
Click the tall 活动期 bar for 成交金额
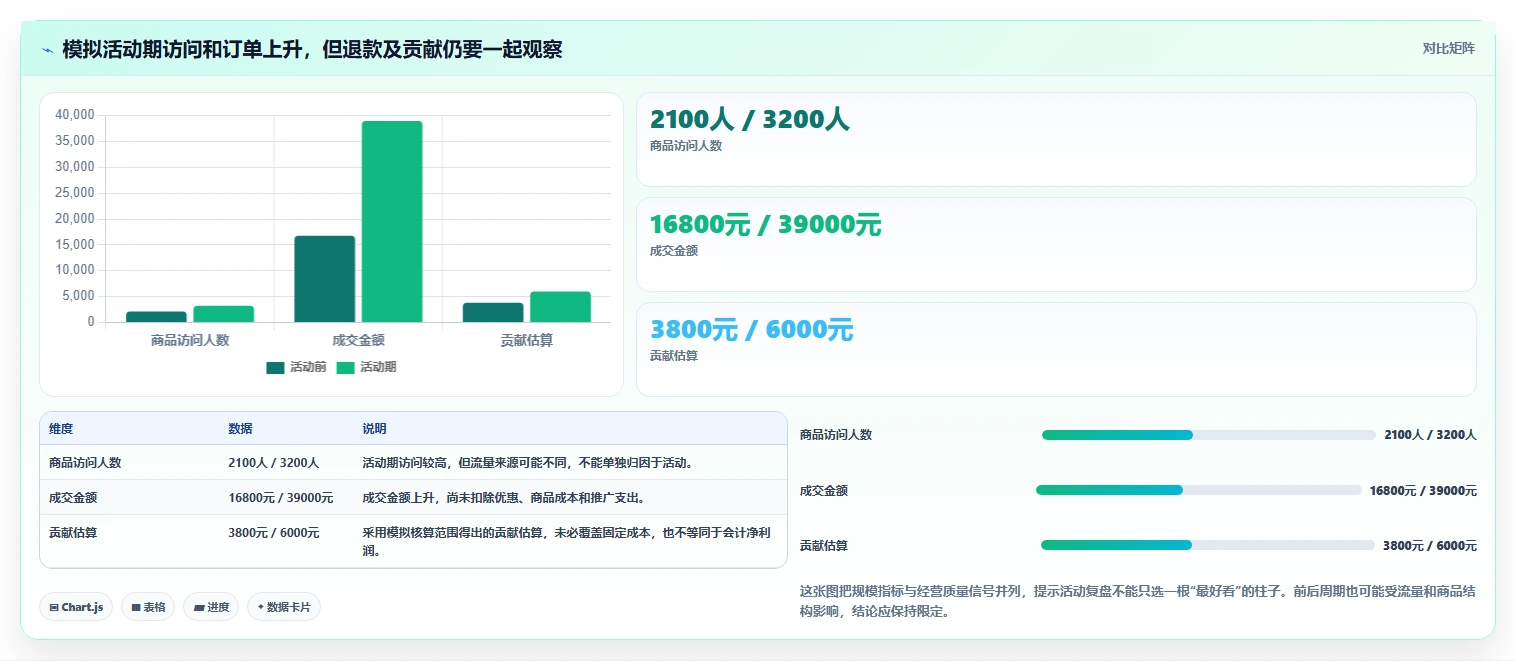[x=392, y=221]
